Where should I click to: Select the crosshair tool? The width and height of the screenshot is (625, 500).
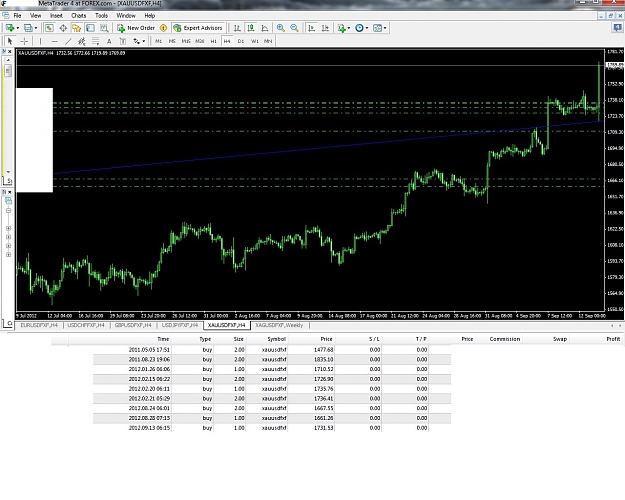24,41
